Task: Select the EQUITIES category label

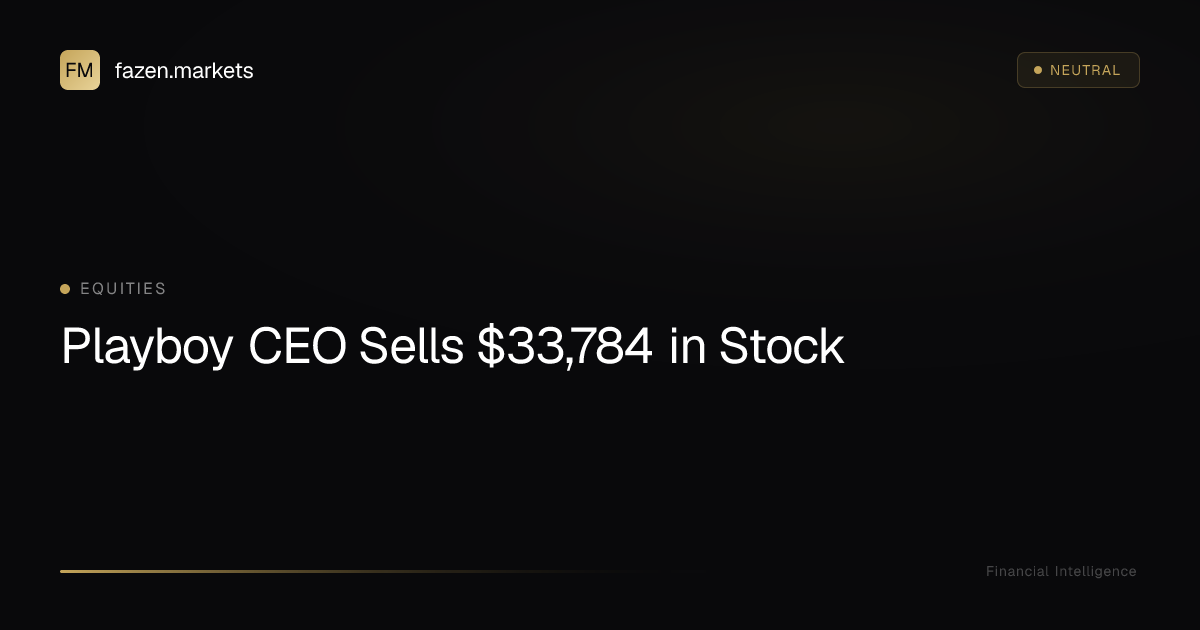Action: coord(123,289)
